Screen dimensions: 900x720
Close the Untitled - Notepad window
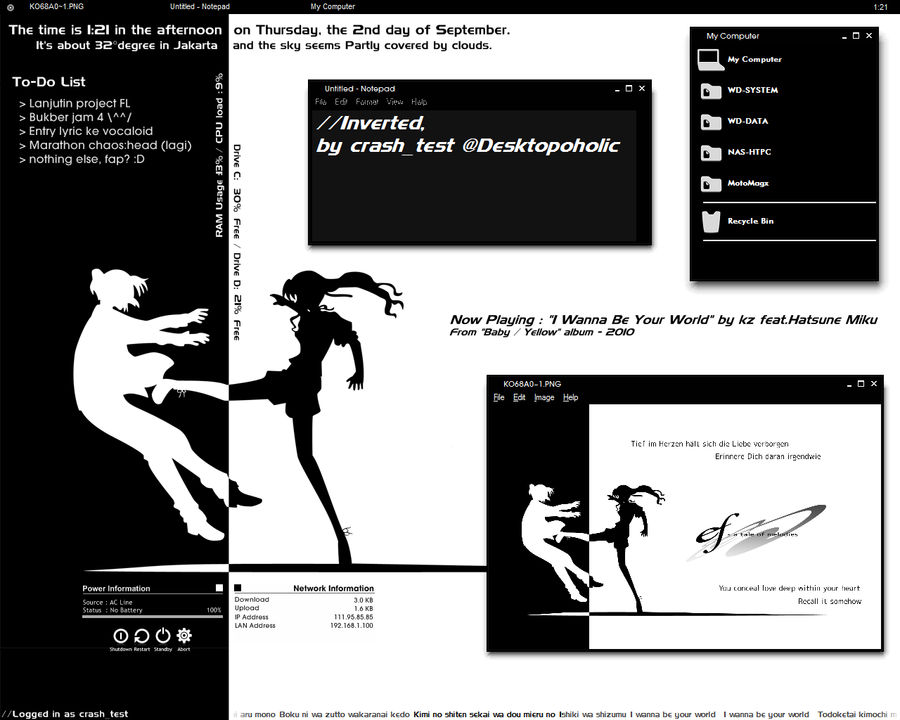click(x=642, y=88)
